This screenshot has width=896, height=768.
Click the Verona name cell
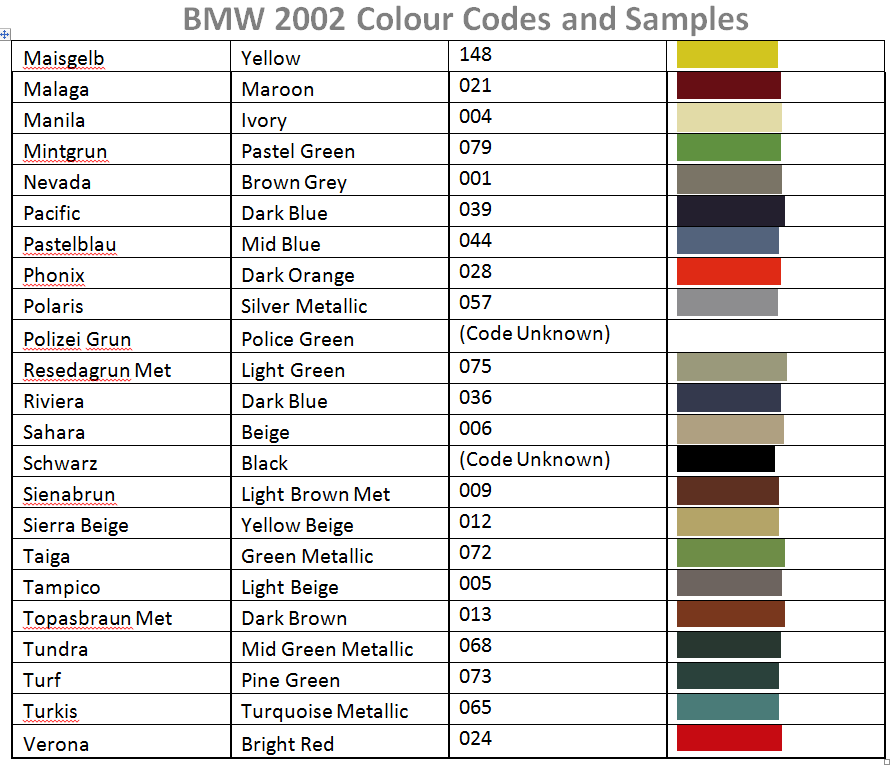click(121, 741)
